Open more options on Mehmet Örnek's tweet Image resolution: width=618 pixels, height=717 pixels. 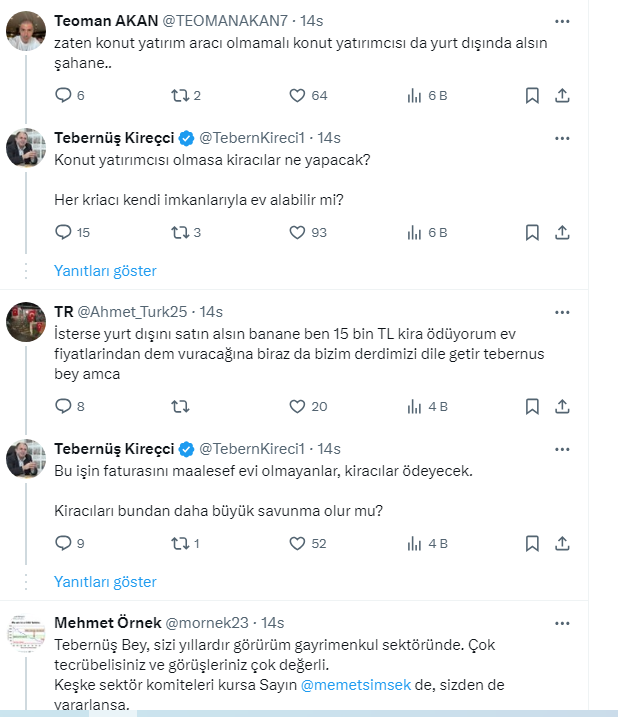[562, 622]
